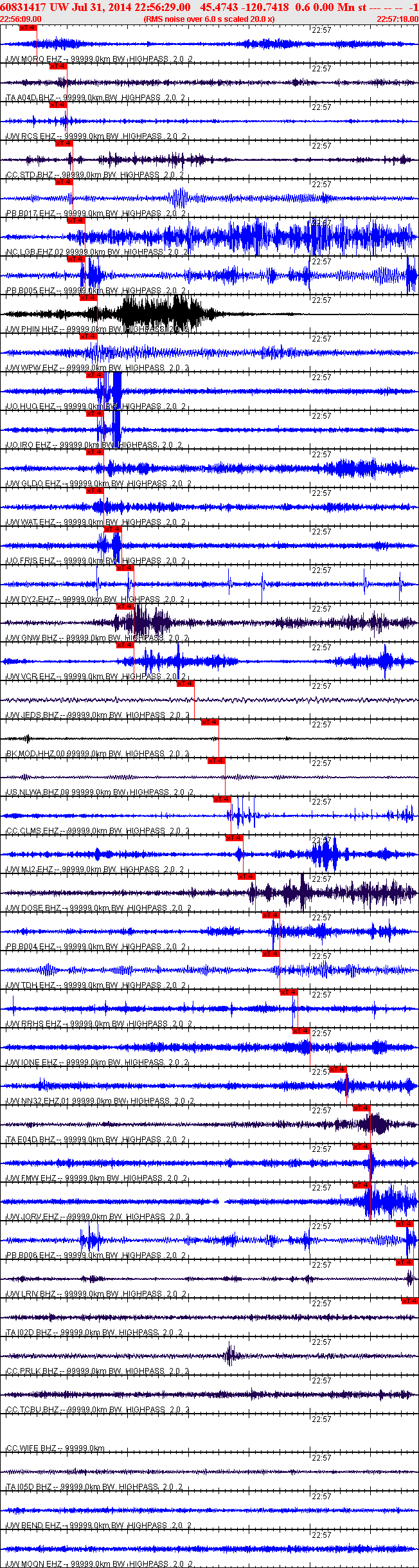Click the red pick flag on JEDS trace
This screenshot has width=419, height=1568.
pyautogui.click(x=185, y=684)
